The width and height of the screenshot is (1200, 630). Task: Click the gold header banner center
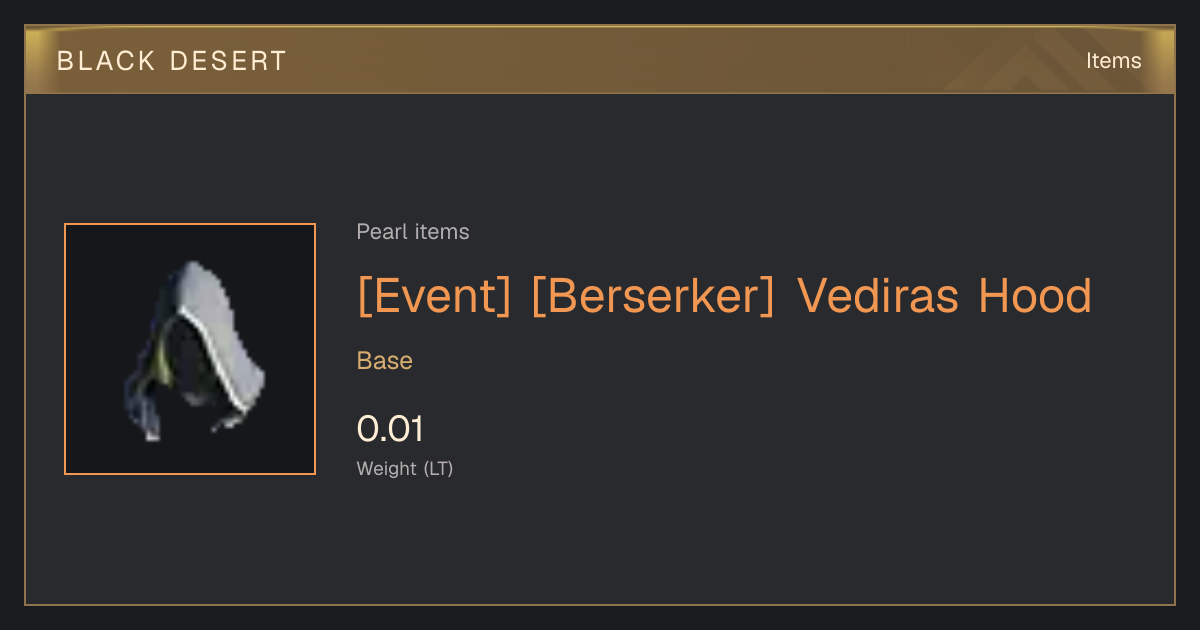600,60
